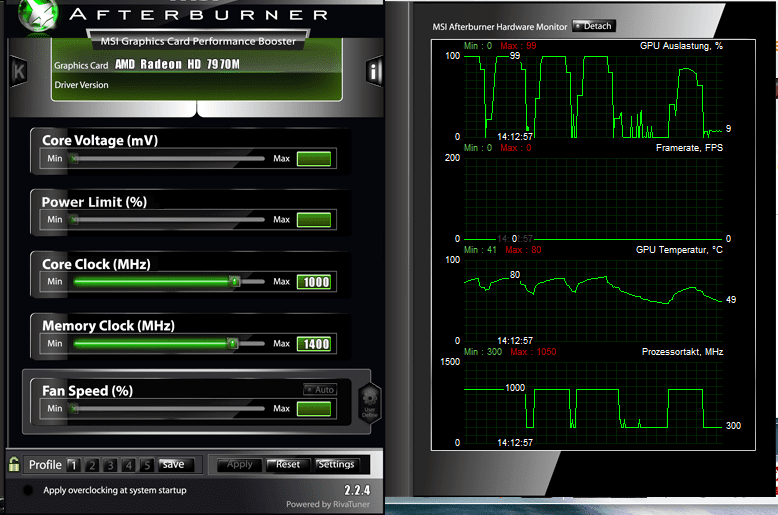Click the GPU Auslastung graph

pos(593,96)
